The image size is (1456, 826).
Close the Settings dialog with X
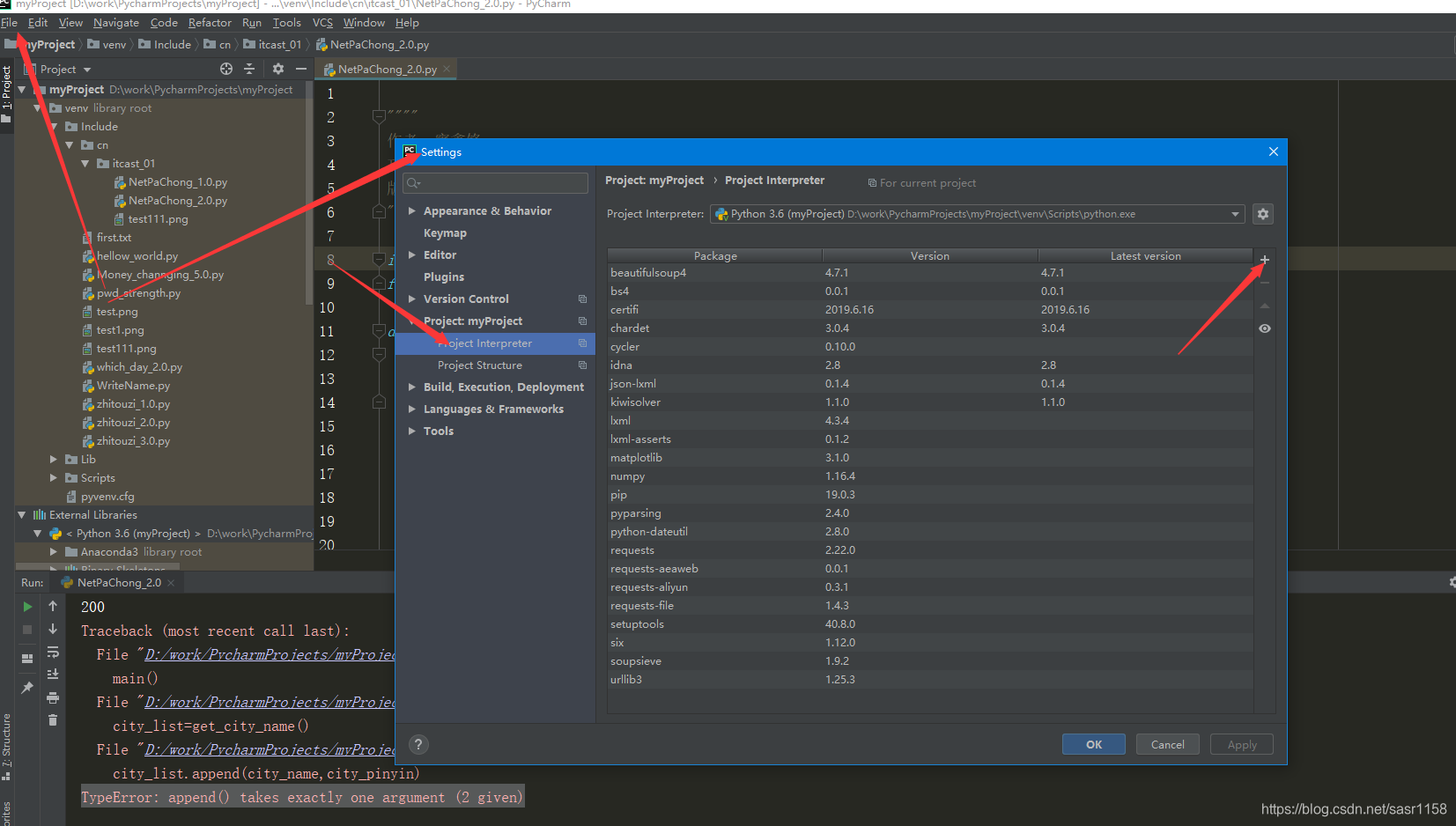(x=1273, y=151)
